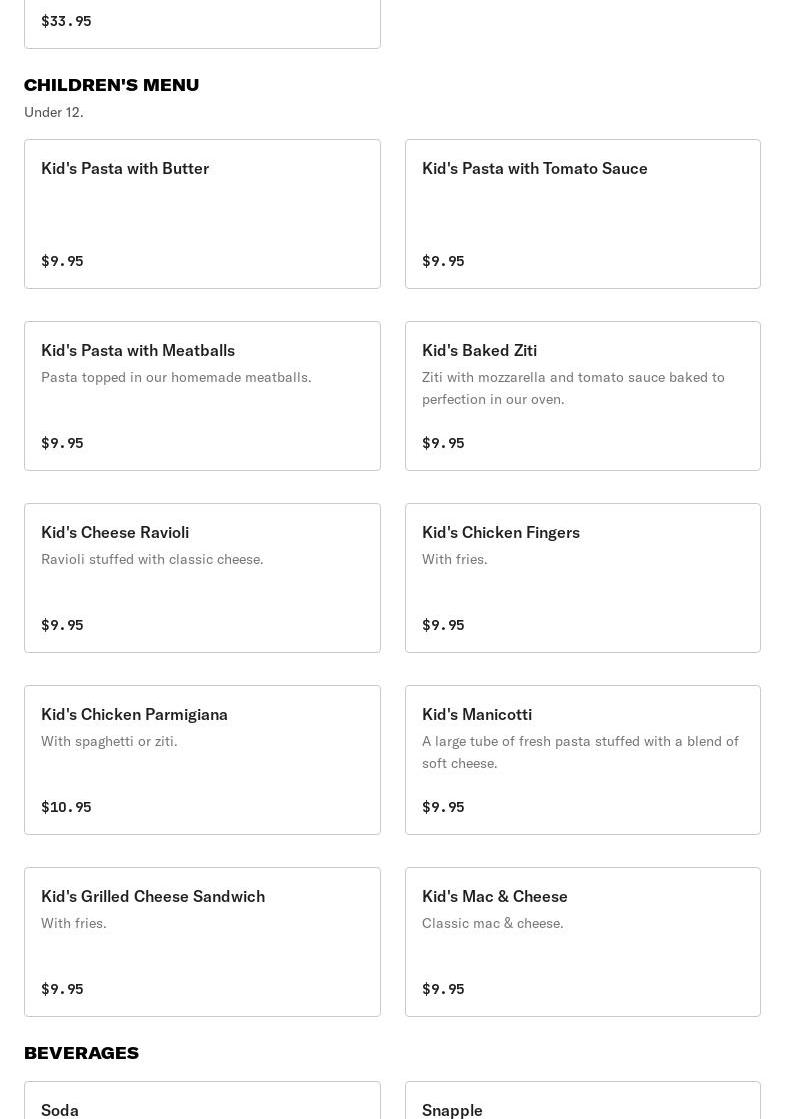Image resolution: width=785 pixels, height=1119 pixels.
Task: Open Kid's Chicken Parmigiana menu item
Action: [x=202, y=760]
